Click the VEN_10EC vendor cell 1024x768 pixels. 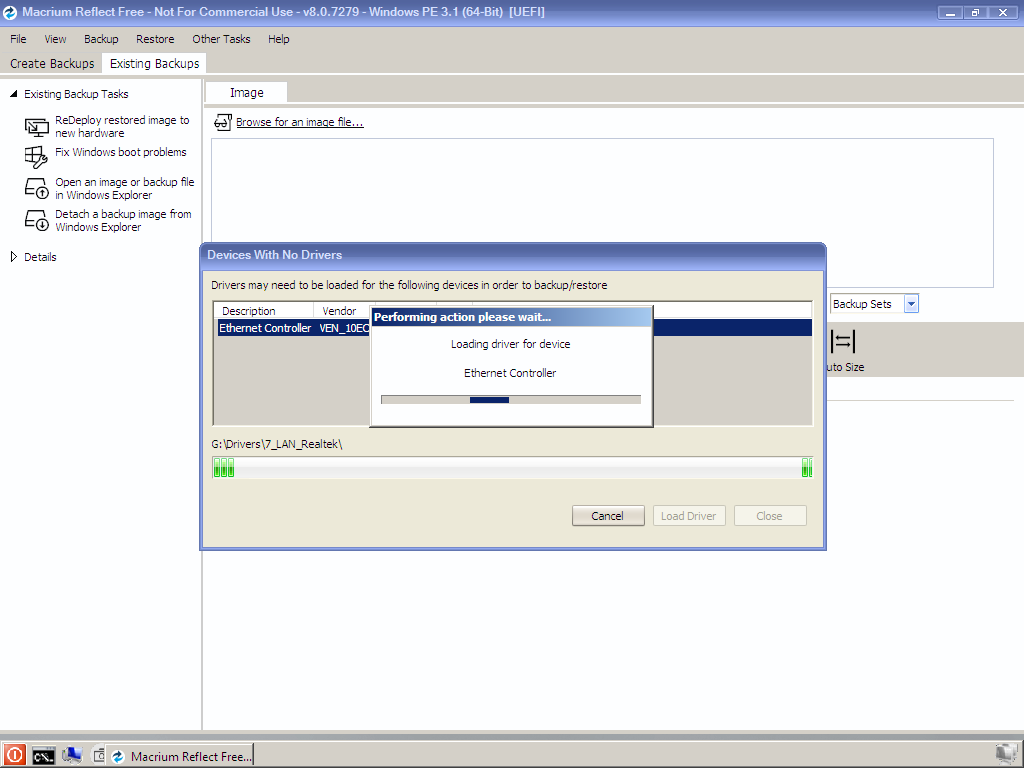click(344, 328)
